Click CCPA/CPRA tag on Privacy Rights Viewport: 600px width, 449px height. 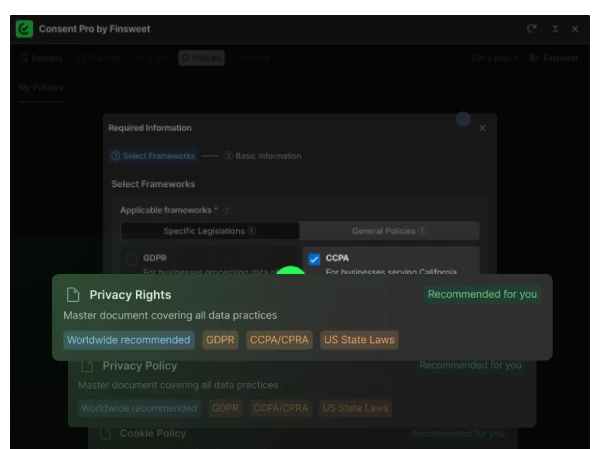point(279,340)
